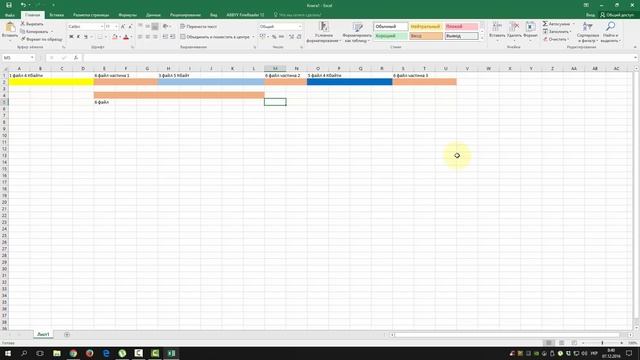Click add new sheet plus icon

click(x=67, y=335)
